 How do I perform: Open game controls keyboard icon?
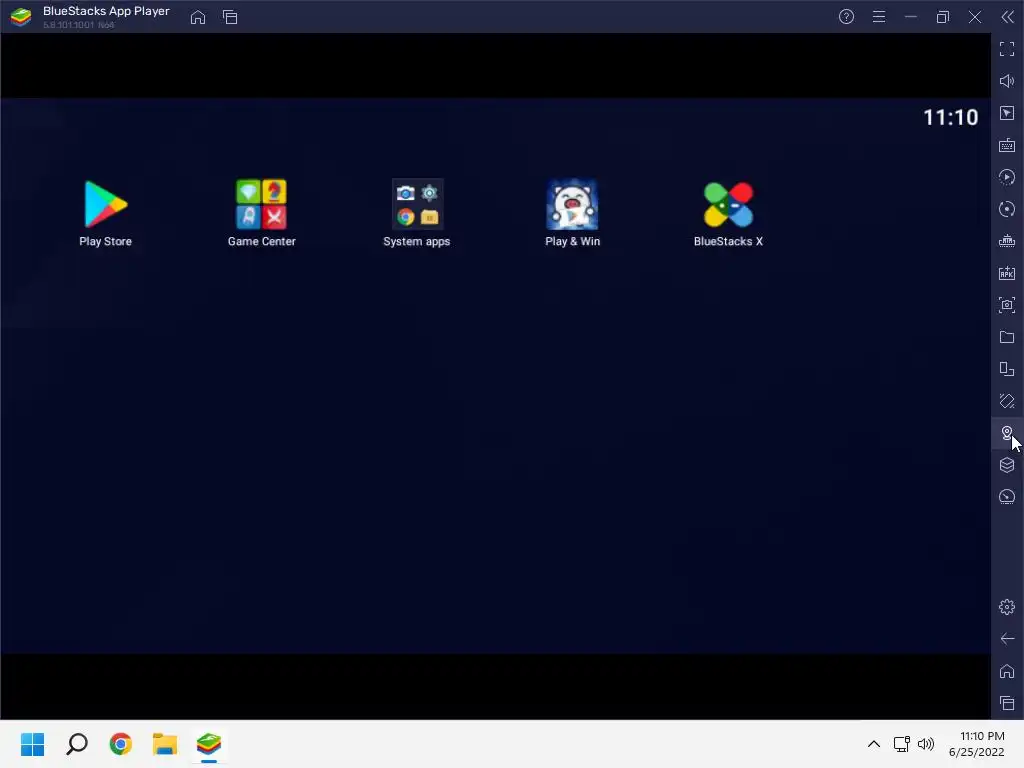coord(1007,145)
